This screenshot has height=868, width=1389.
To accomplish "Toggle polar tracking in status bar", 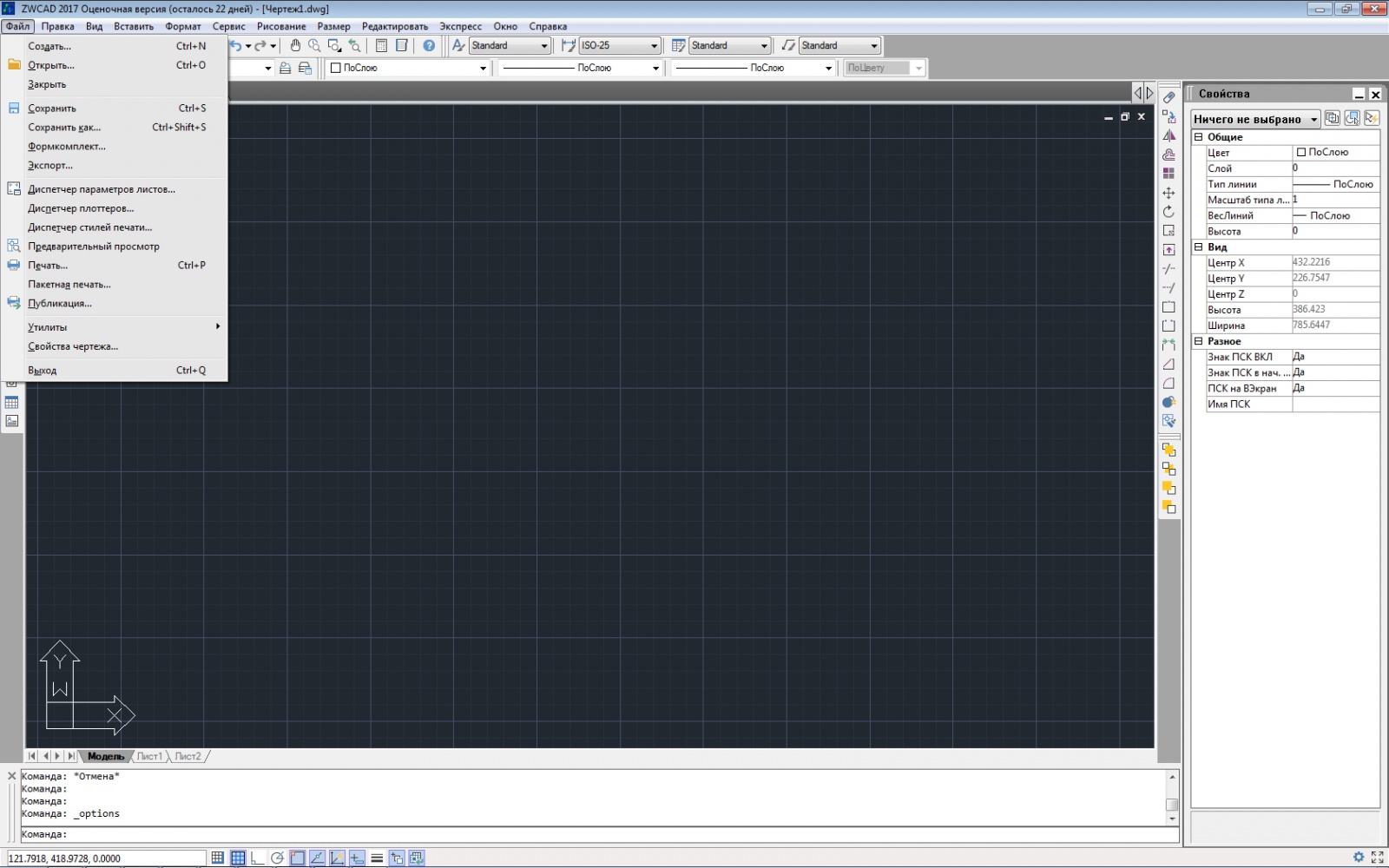I will tap(278, 858).
